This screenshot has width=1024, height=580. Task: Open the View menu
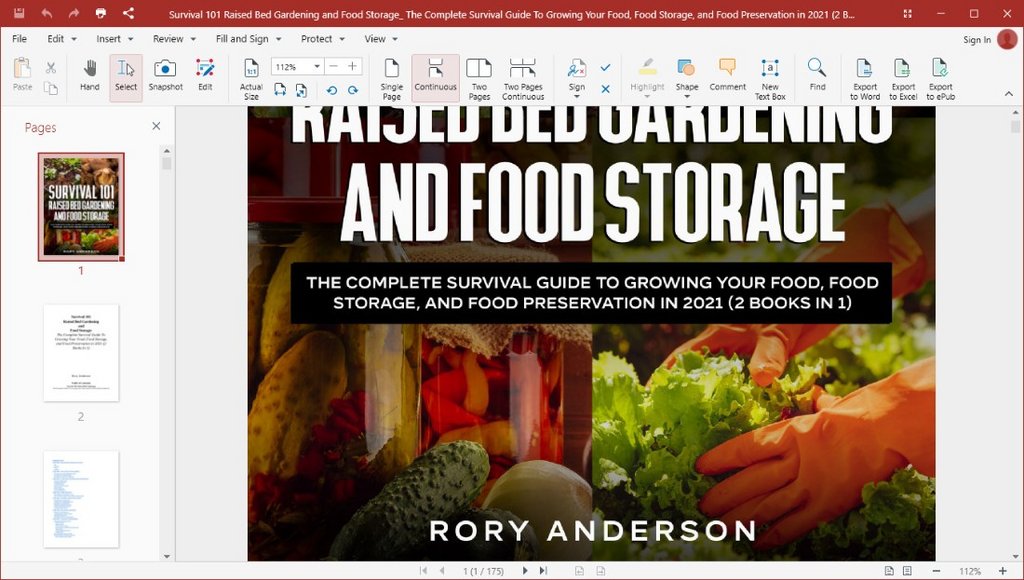(381, 39)
